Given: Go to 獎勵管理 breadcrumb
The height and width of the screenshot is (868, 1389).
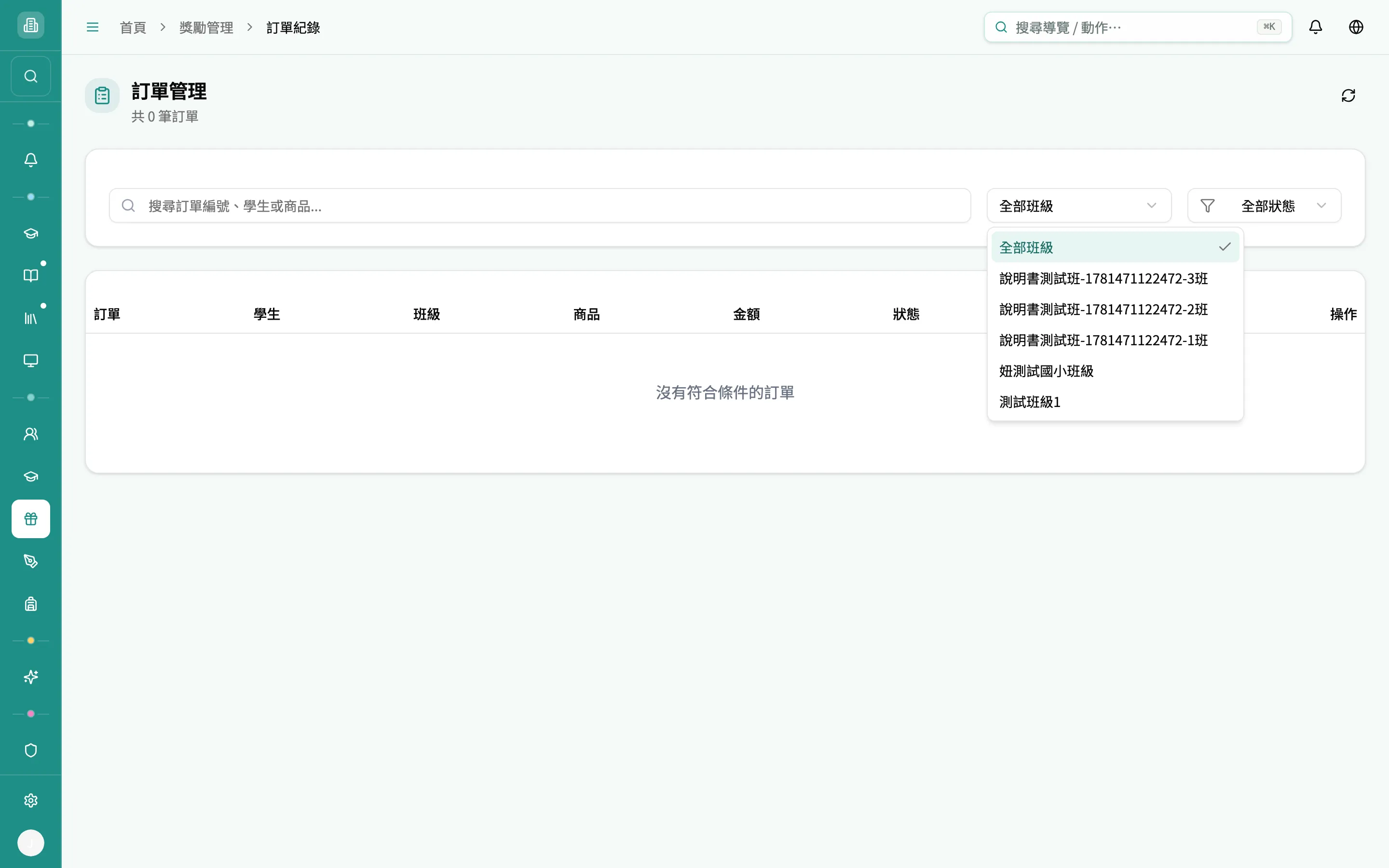Looking at the screenshot, I should coord(206,27).
